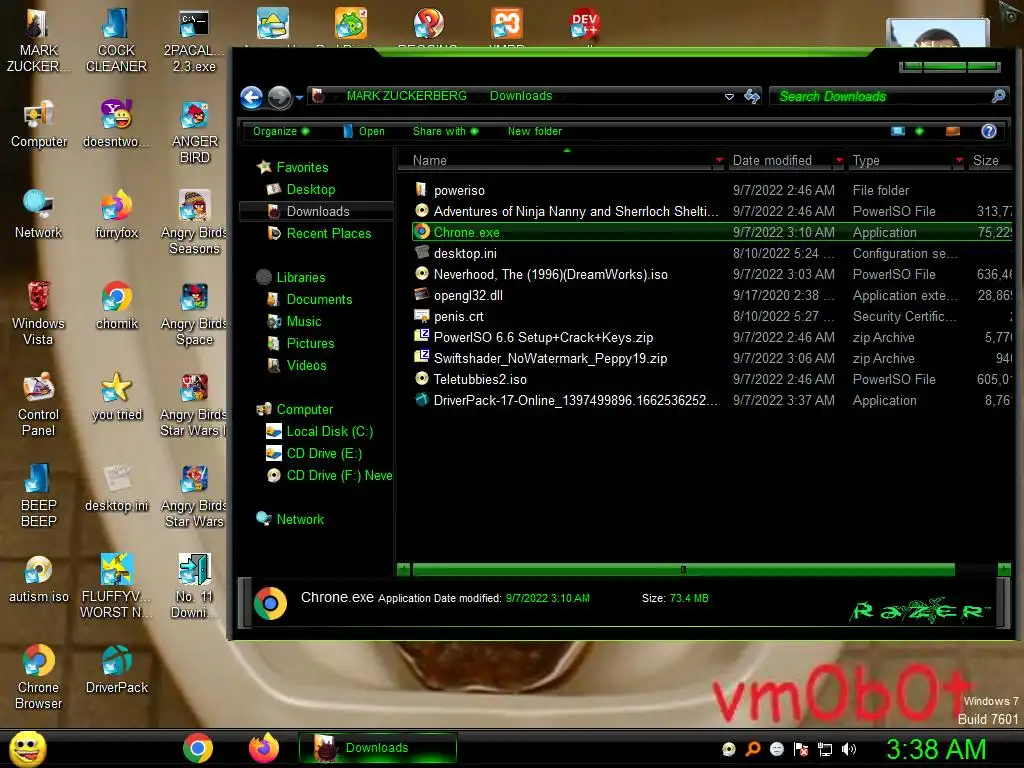
Task: Open the Videos library
Action: tap(306, 365)
